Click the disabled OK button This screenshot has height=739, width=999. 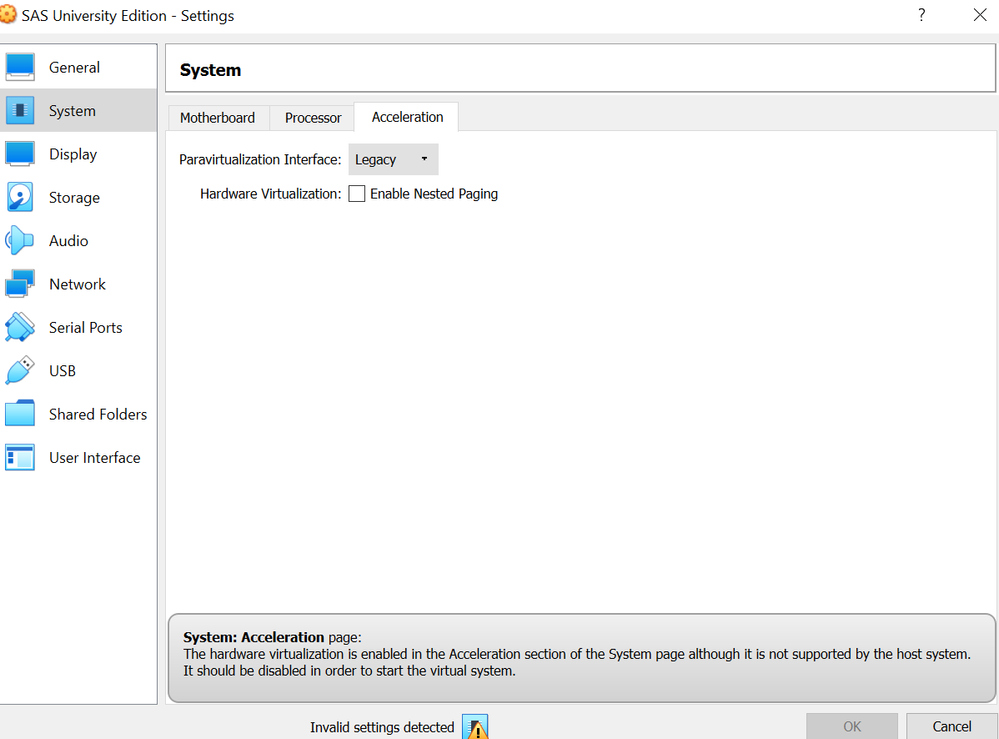tap(852, 726)
